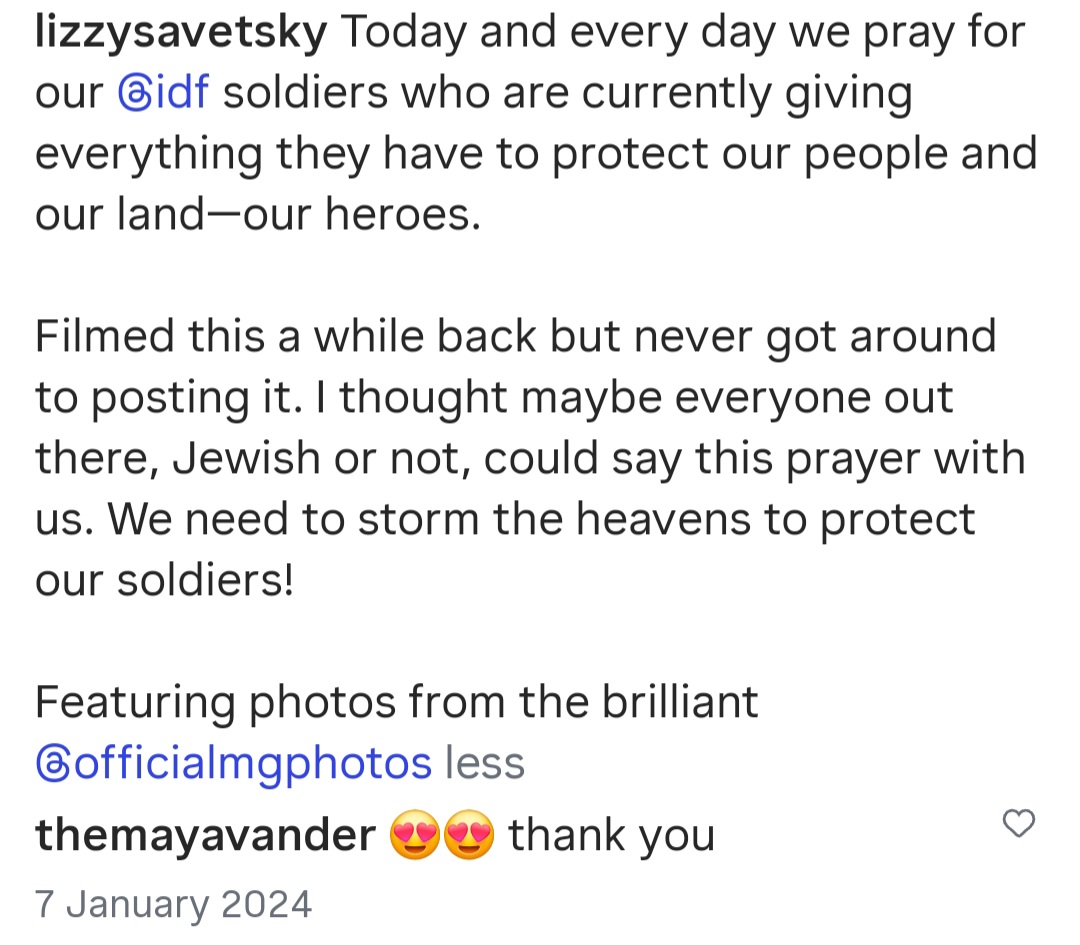1080x945 pixels.
Task: Collapse the caption with the less link
Action: click(485, 762)
